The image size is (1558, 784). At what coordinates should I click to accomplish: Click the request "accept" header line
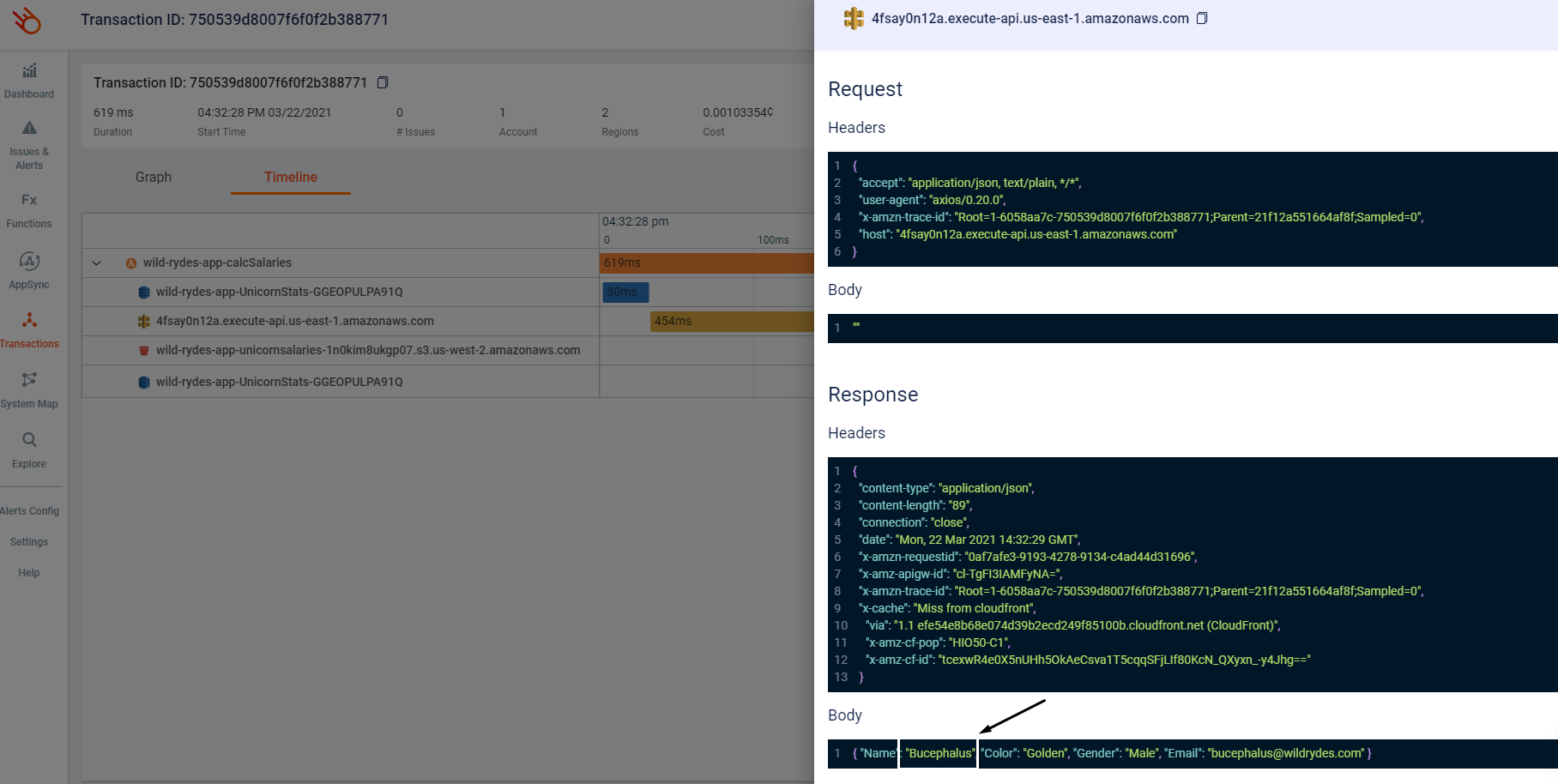[x=969, y=183]
